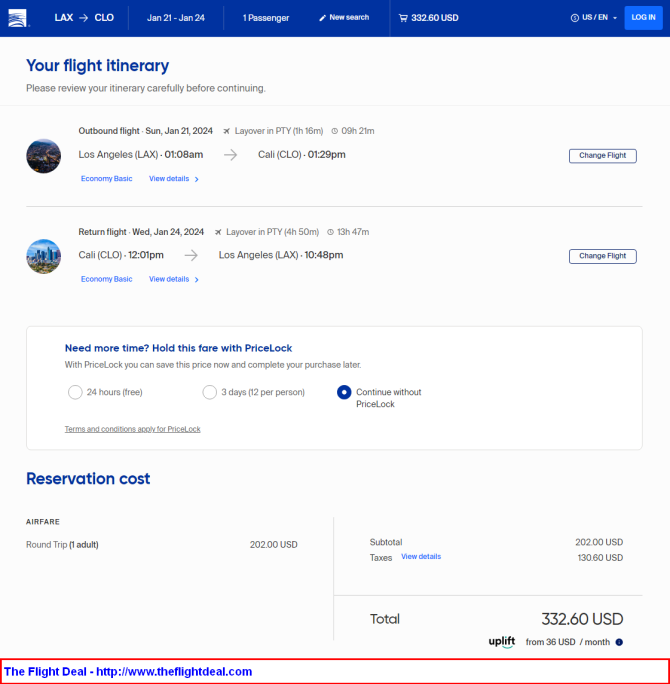The height and width of the screenshot is (684, 670).
Task: Click Change Flight for the return flight
Action: (602, 256)
